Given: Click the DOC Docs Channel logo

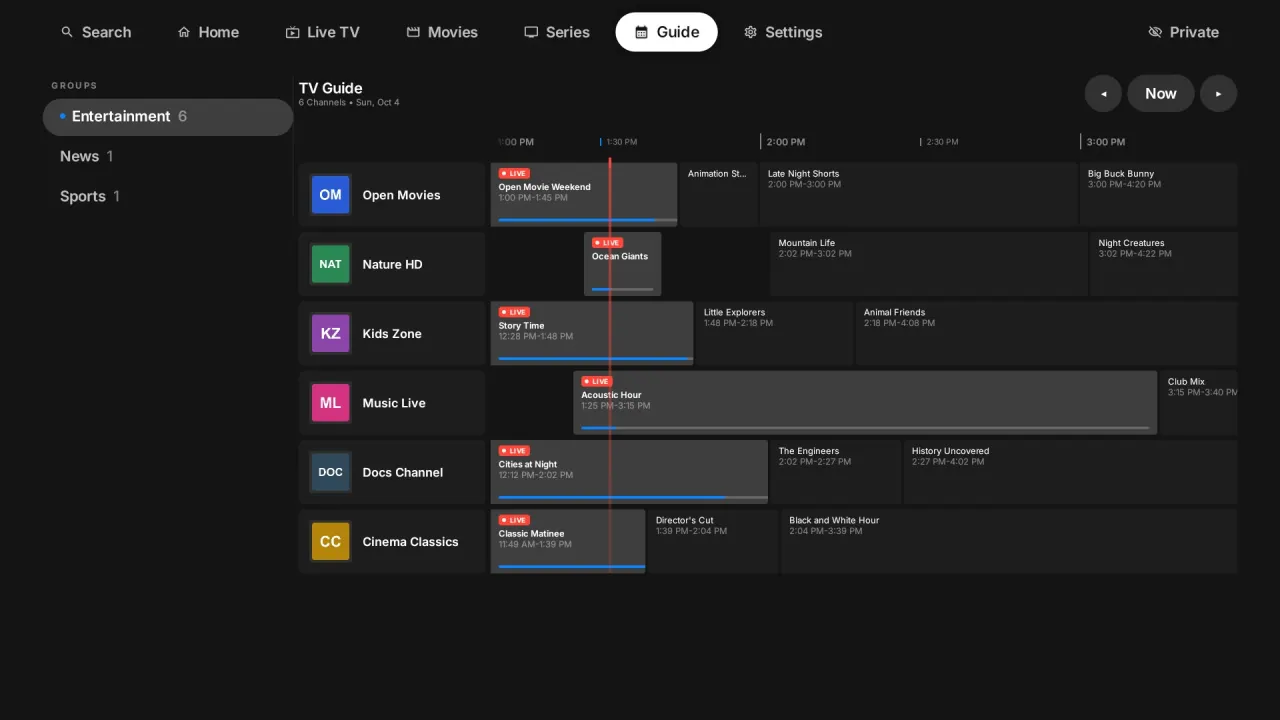Looking at the screenshot, I should coord(330,472).
